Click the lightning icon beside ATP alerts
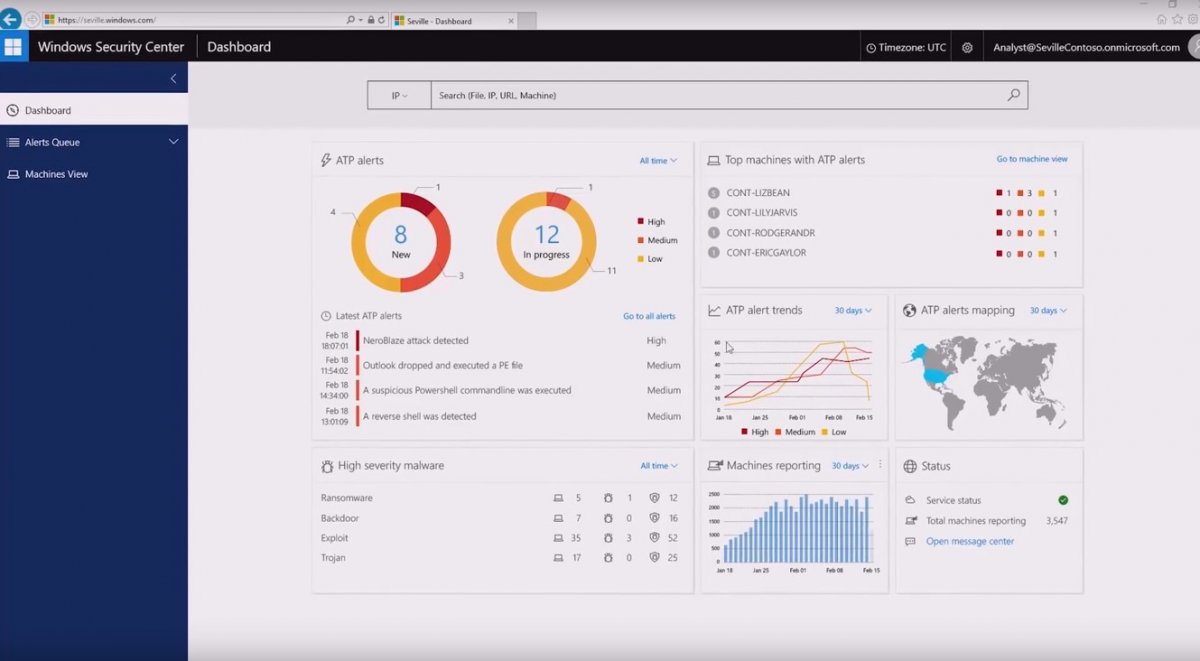 coord(326,160)
